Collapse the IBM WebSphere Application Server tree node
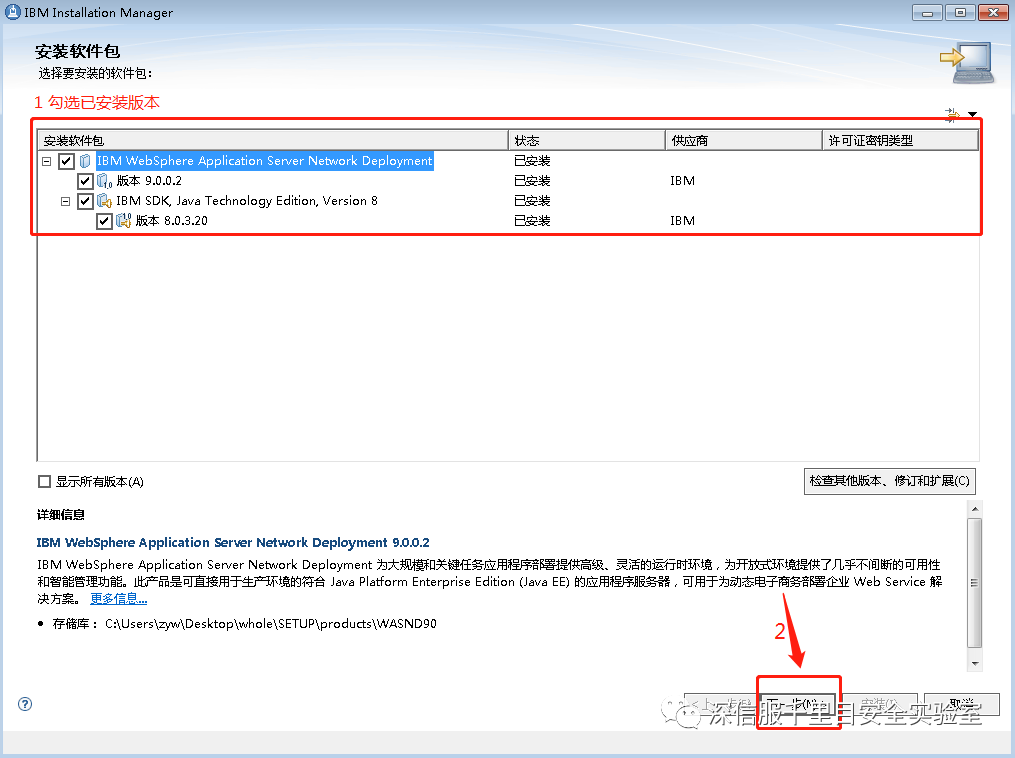Screen dimensions: 1015x758 47,161
